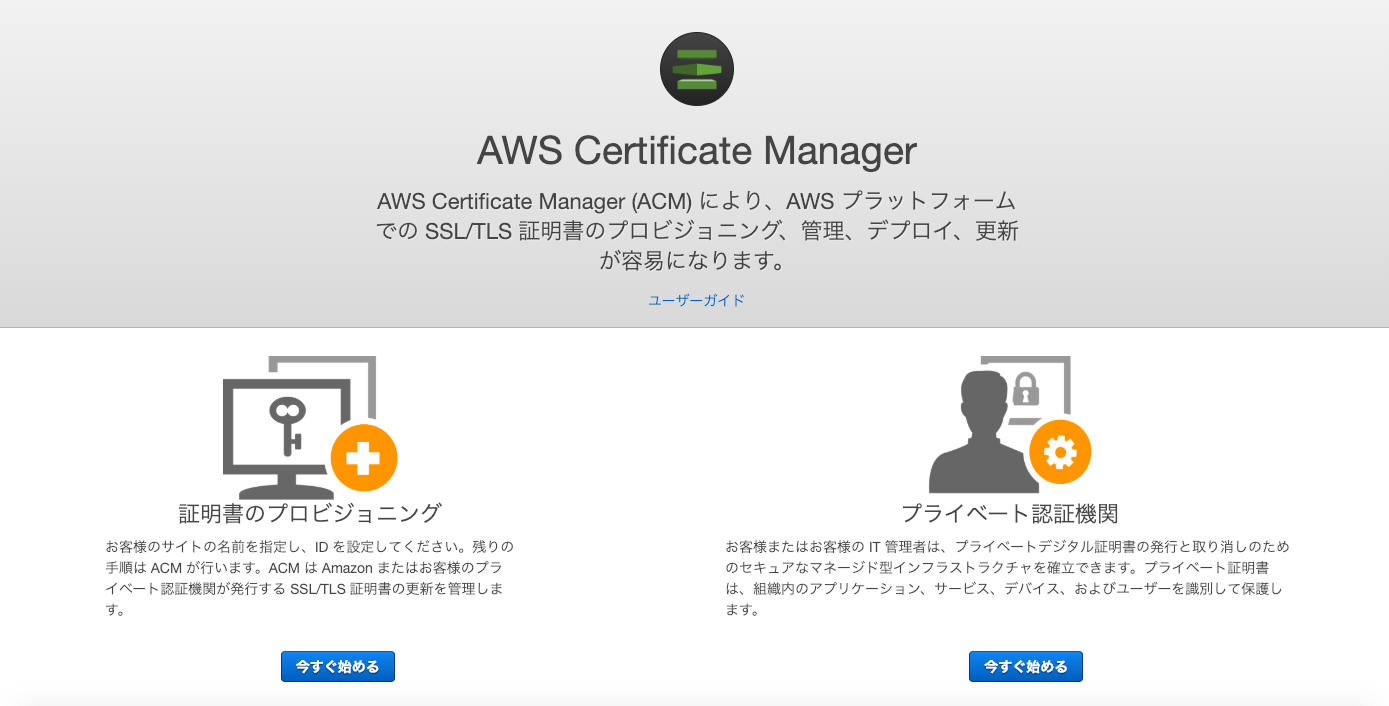Screen dimensions: 1389x706
Task: Click the AWS Certificate Manager page title
Action: (695, 151)
